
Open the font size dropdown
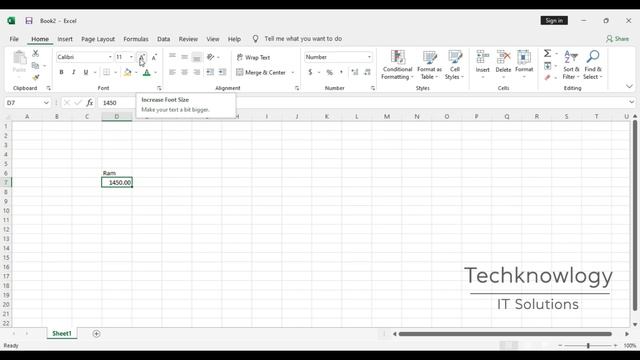tap(131, 57)
